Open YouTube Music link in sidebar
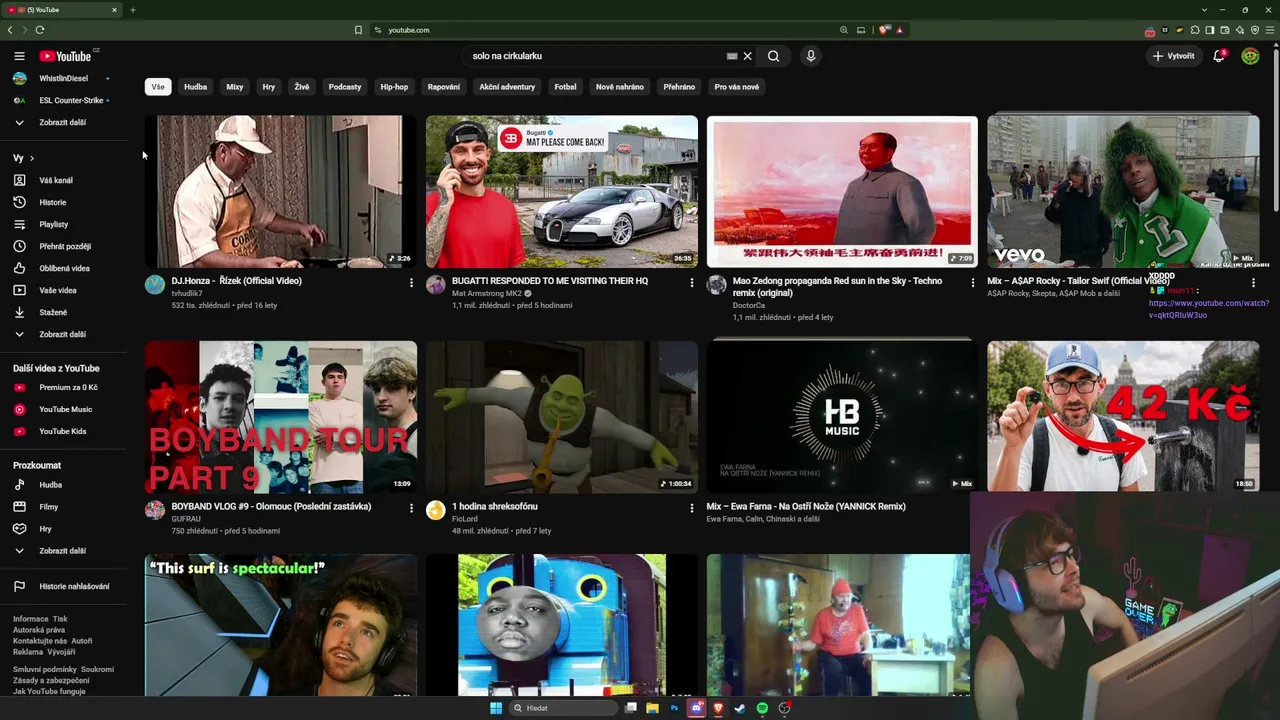 pyautogui.click(x=65, y=409)
